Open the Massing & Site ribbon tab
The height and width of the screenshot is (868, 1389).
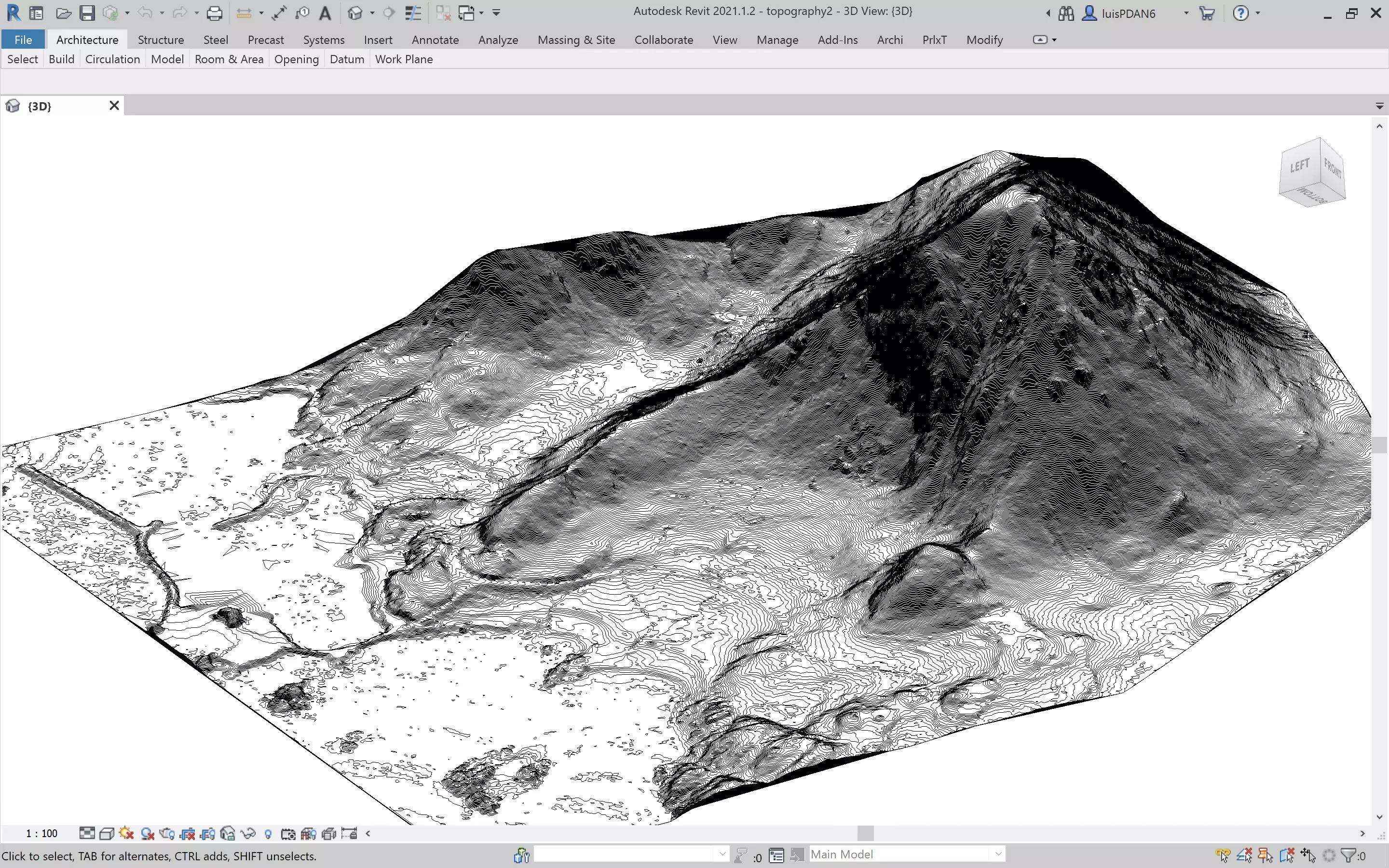576,40
